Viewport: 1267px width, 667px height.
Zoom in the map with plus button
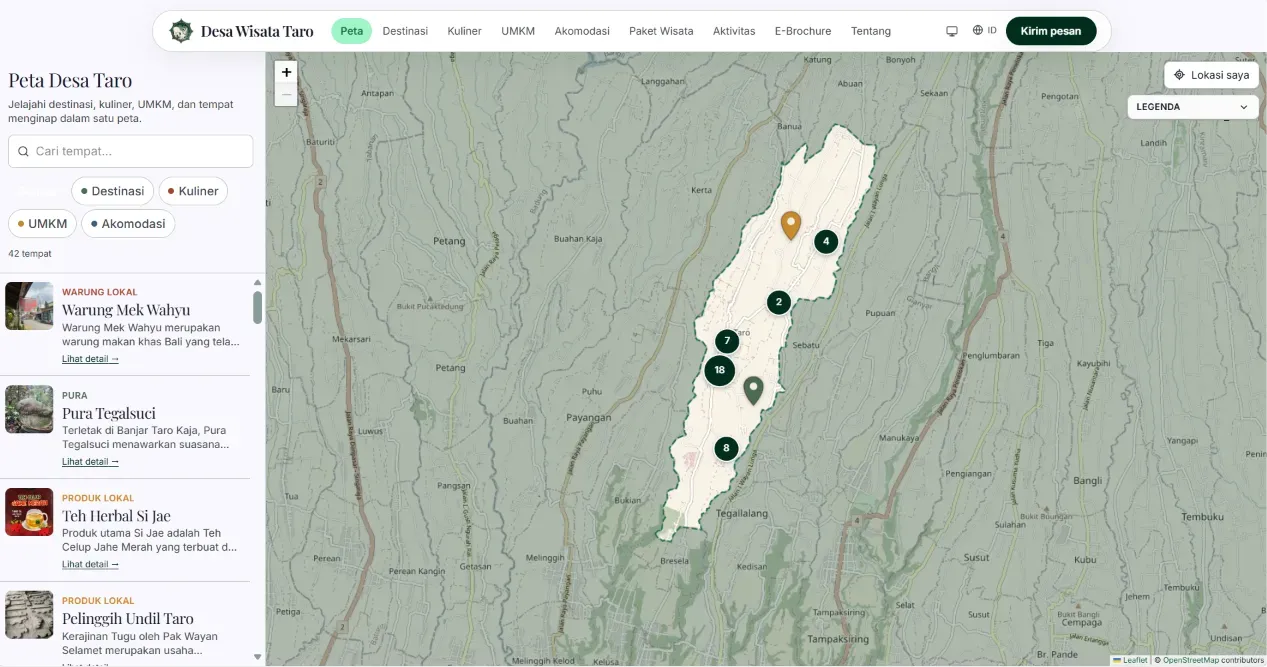[287, 72]
